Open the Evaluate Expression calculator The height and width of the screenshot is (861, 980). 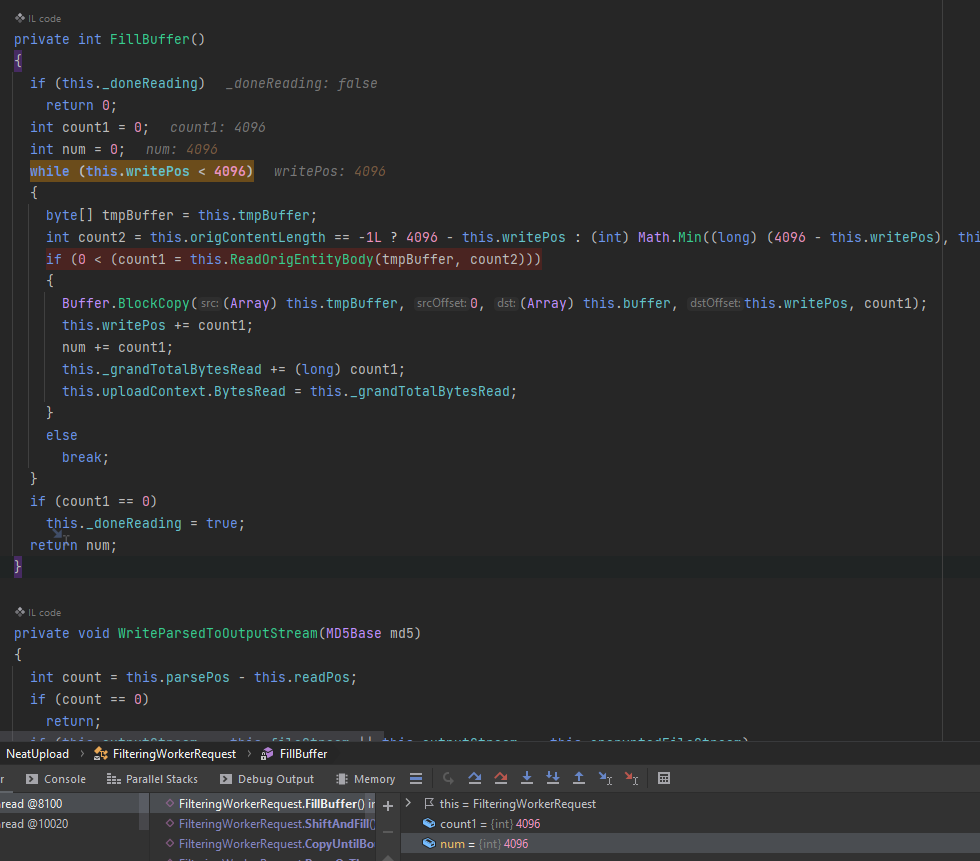pyautogui.click(x=664, y=778)
